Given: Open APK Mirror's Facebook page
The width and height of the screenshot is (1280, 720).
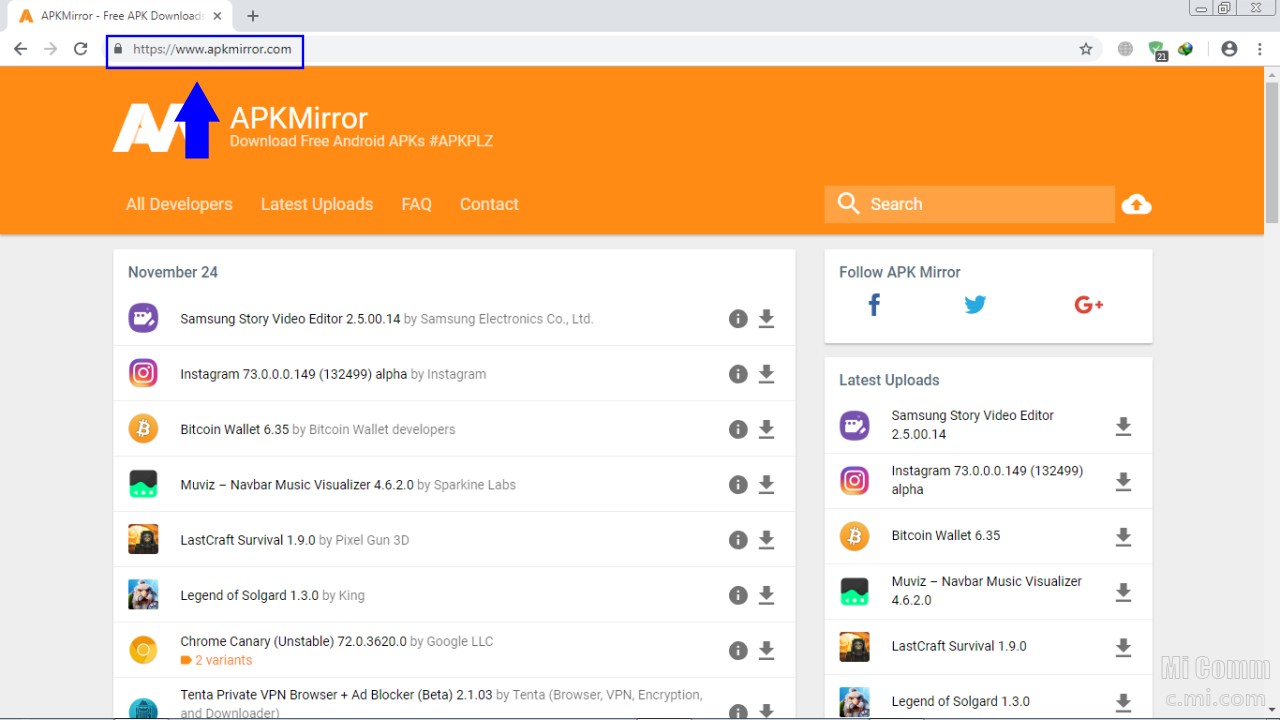Looking at the screenshot, I should [874, 305].
